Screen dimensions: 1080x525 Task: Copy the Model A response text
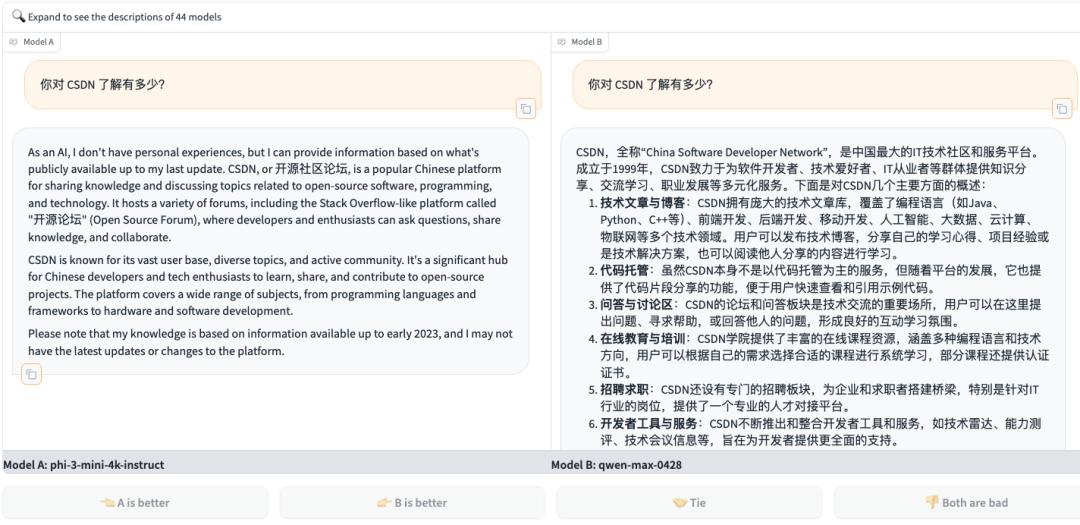(32, 374)
